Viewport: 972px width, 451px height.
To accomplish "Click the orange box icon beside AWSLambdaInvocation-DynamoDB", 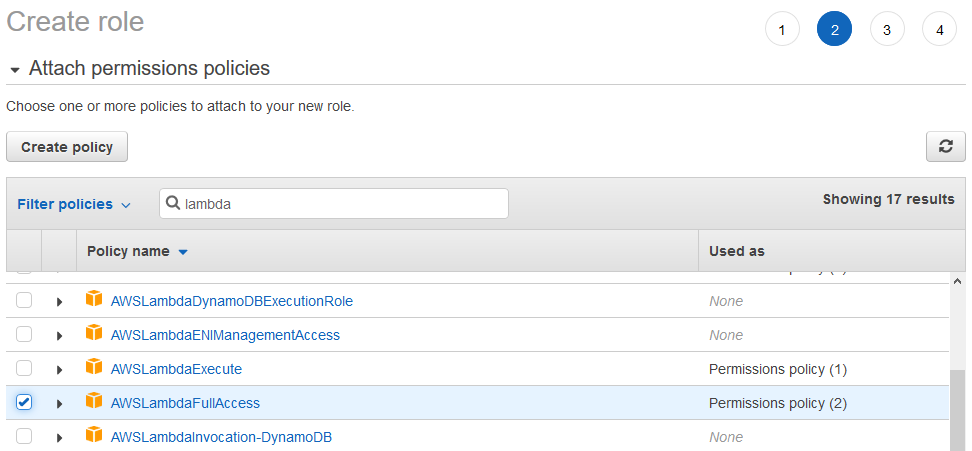I will pyautogui.click(x=94, y=435).
